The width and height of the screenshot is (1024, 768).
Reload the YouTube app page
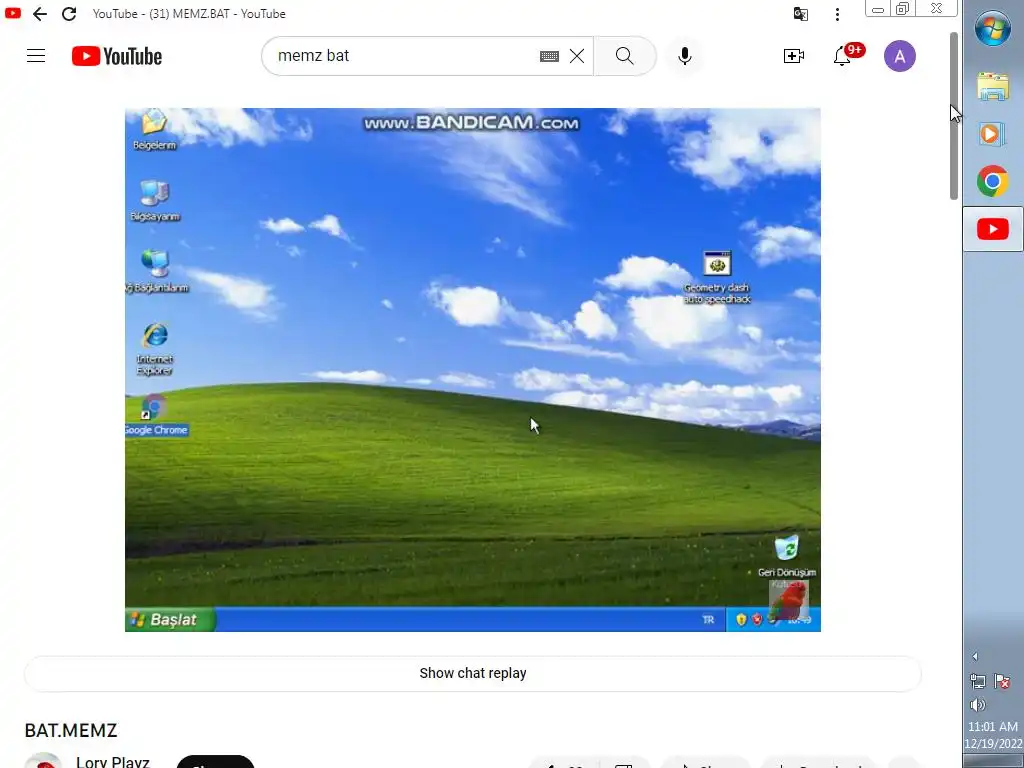(x=69, y=14)
